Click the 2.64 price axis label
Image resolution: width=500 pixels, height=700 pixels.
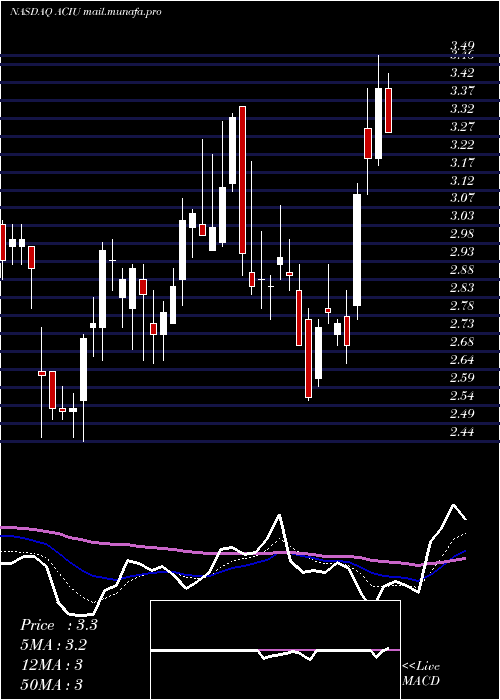tap(462, 360)
